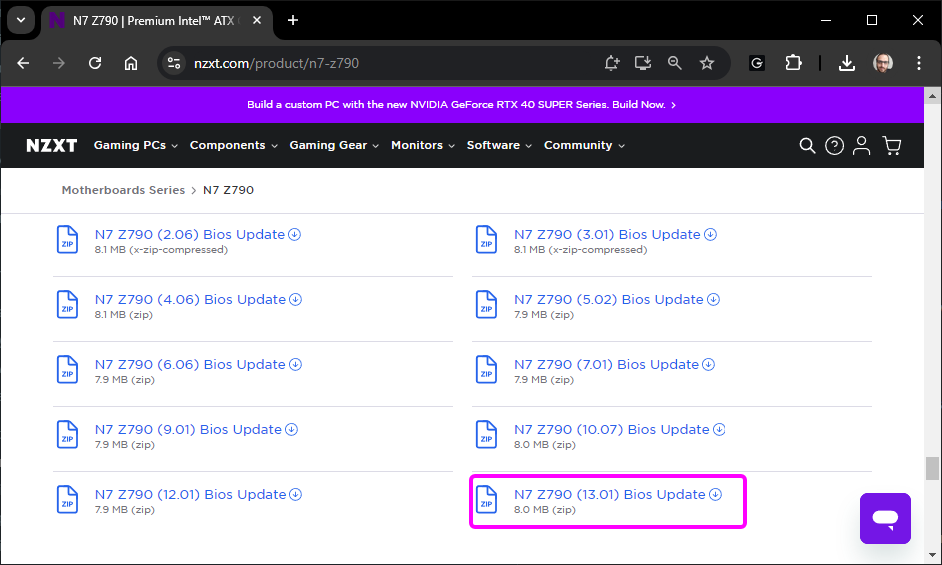Open browser downloads icon
This screenshot has height=565, width=942.
click(x=846, y=63)
